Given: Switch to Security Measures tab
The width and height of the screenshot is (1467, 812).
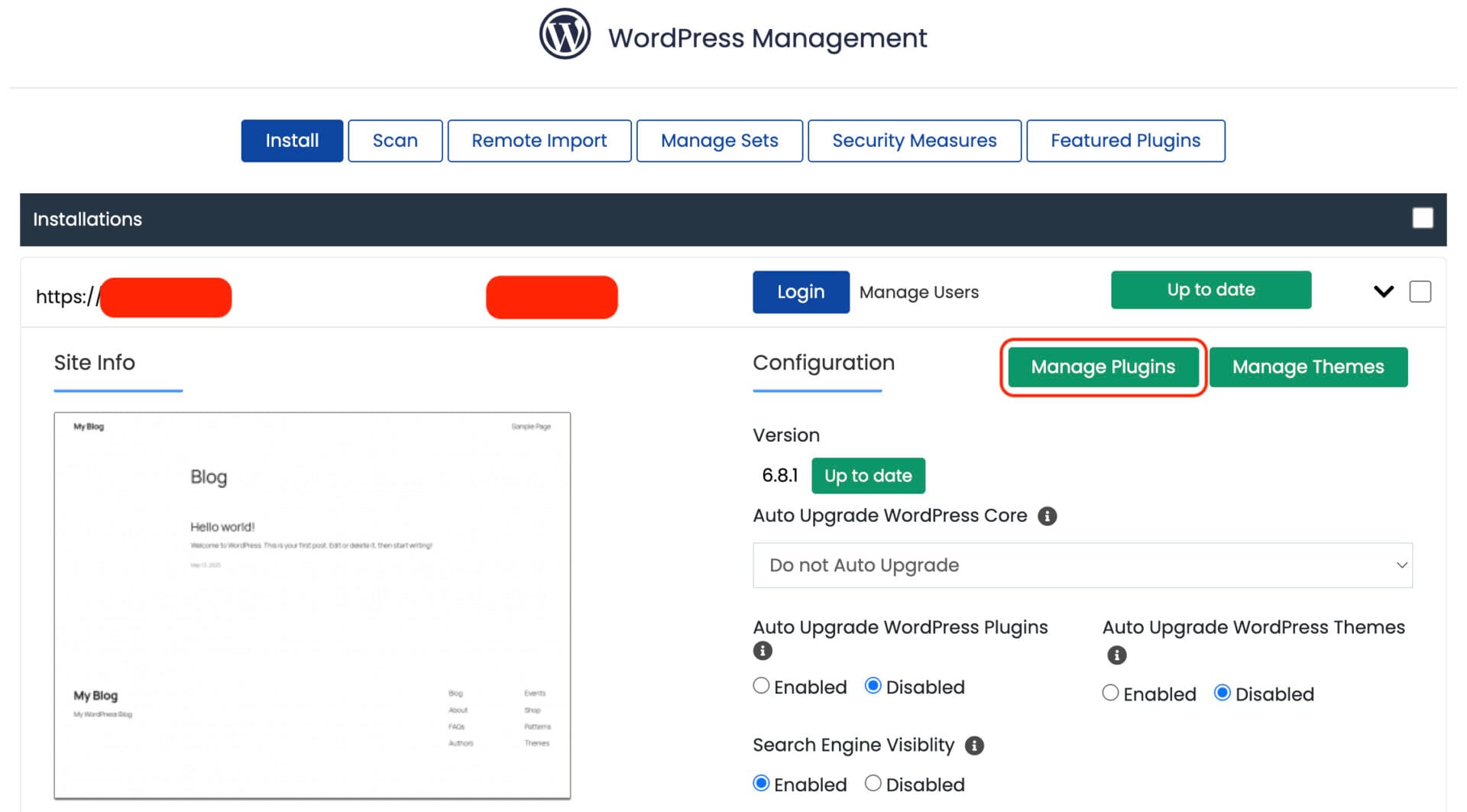Looking at the screenshot, I should (x=914, y=141).
